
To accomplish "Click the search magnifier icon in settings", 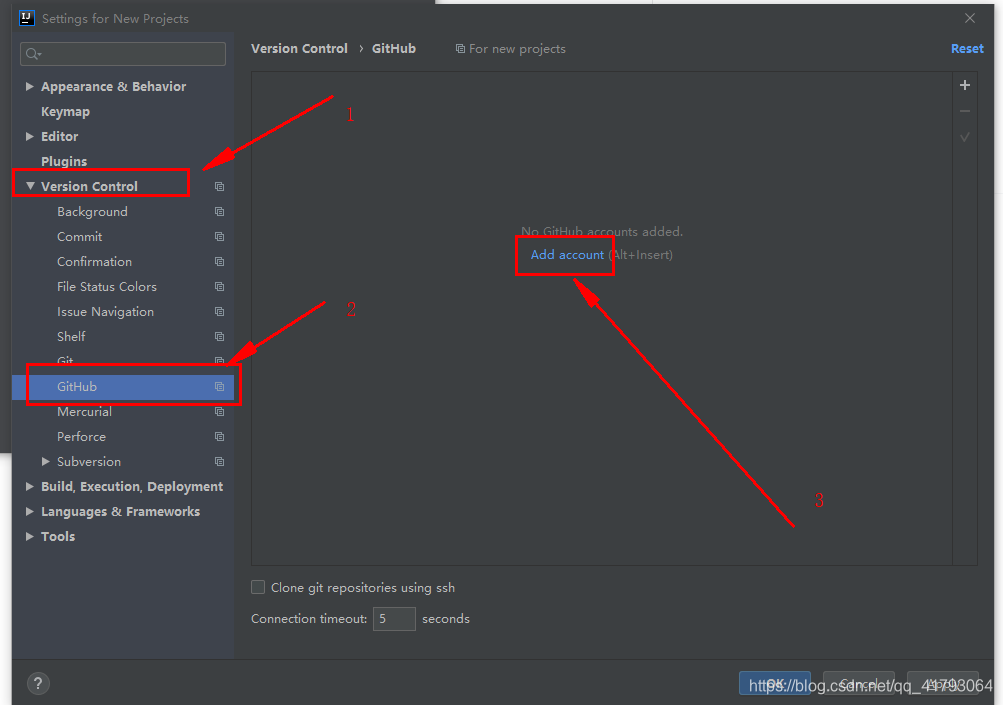I will pyautogui.click(x=33, y=54).
